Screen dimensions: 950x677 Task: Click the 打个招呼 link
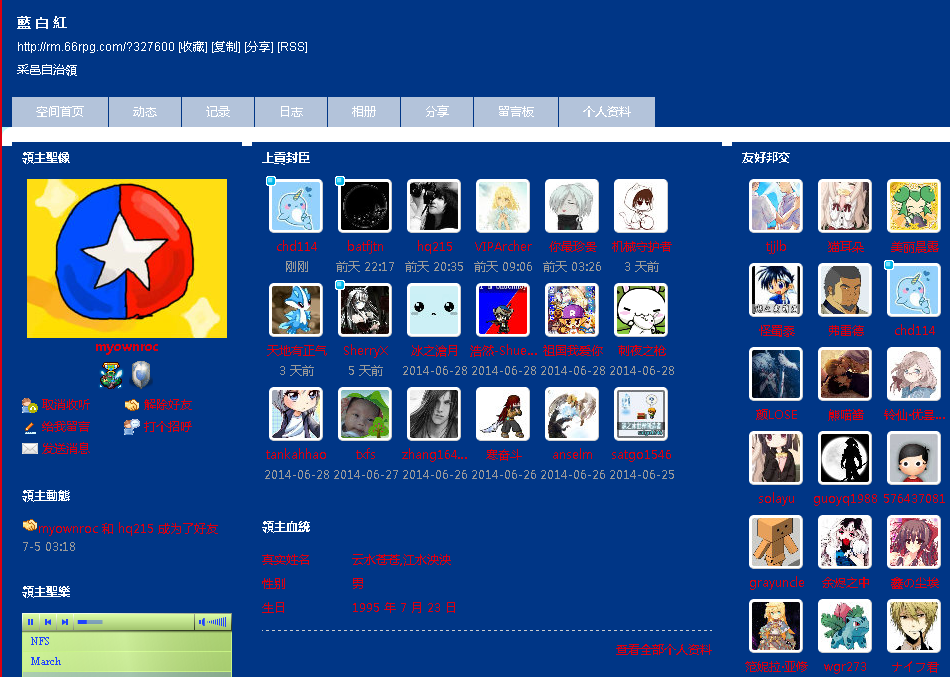click(x=168, y=427)
